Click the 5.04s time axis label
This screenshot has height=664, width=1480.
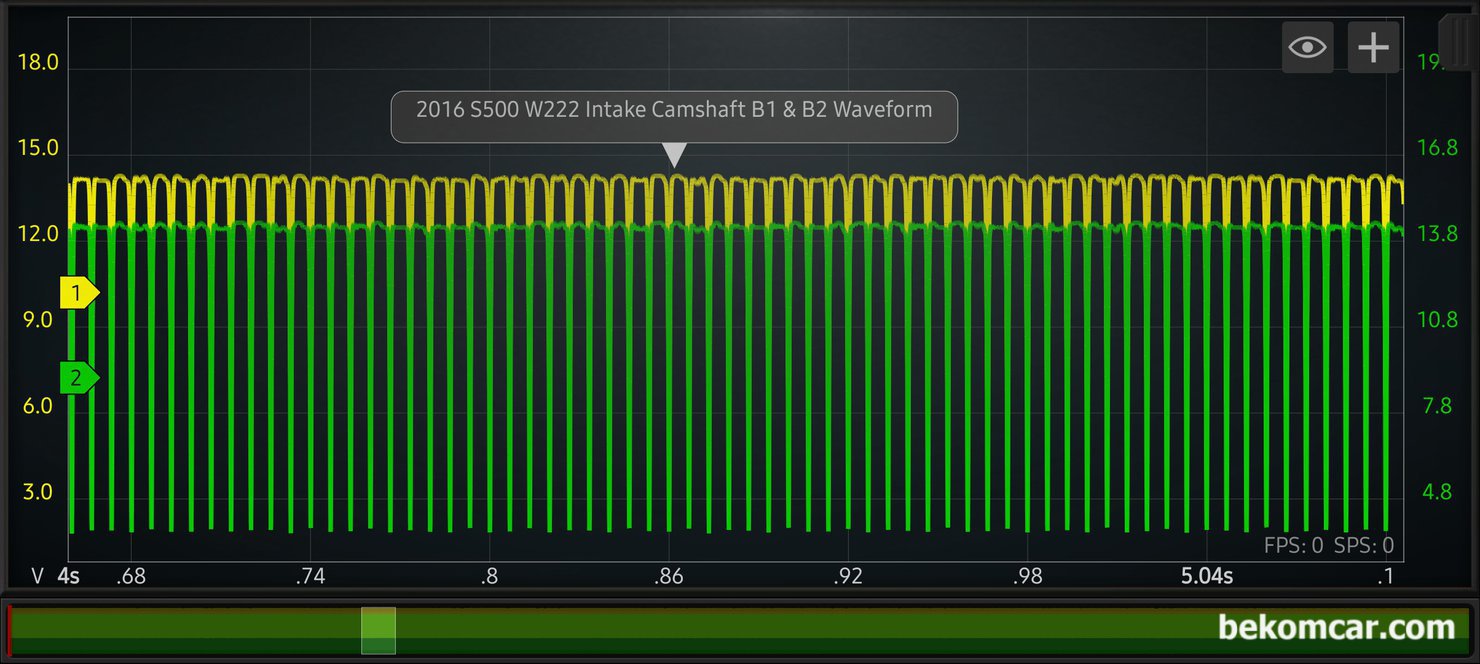pos(1206,576)
